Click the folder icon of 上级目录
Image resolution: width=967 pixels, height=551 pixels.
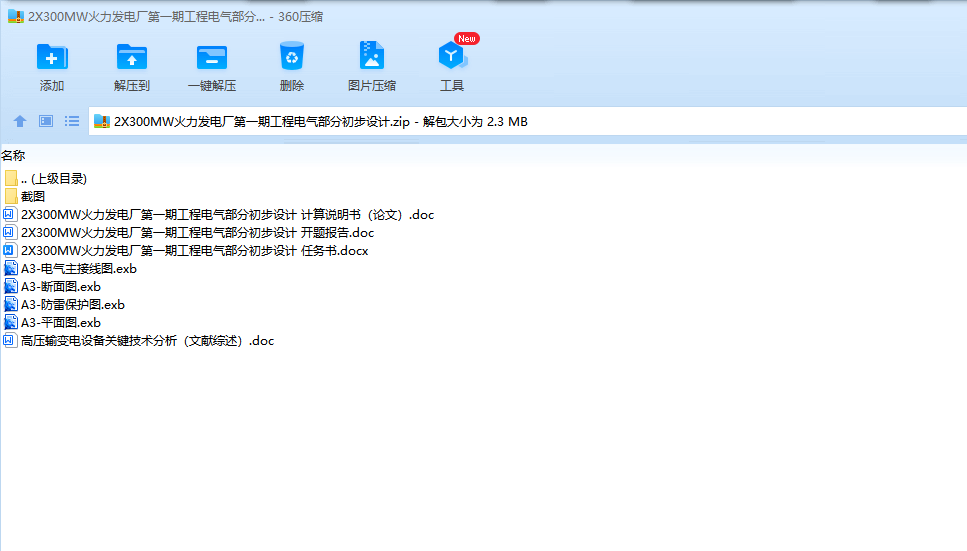tap(10, 179)
